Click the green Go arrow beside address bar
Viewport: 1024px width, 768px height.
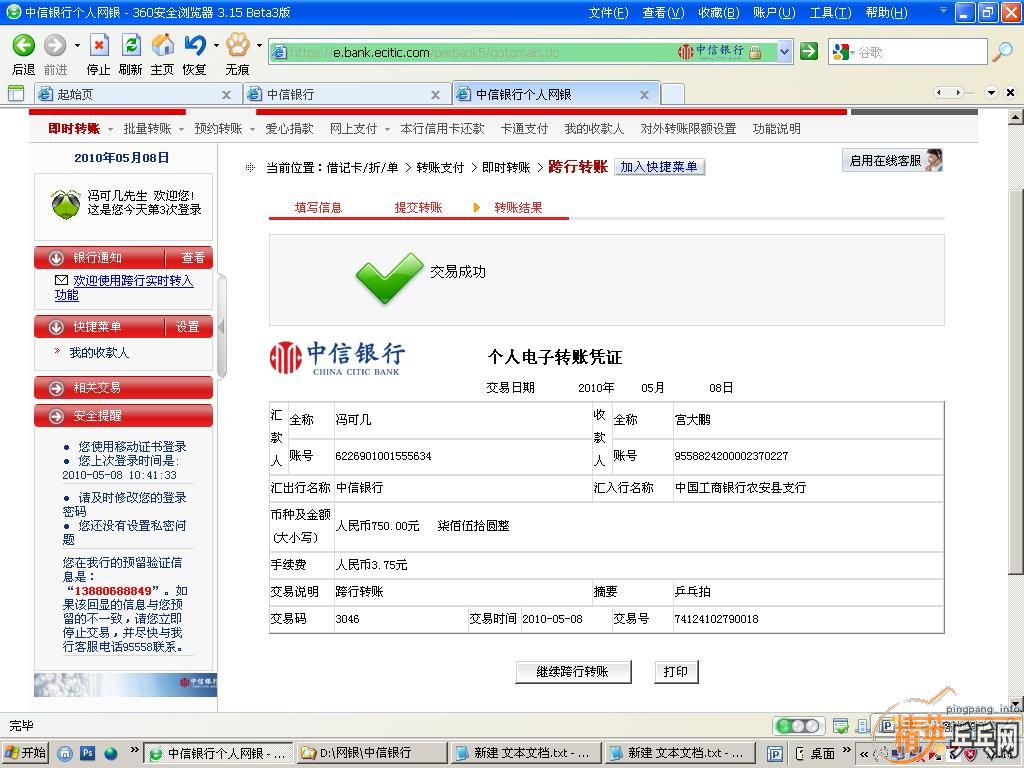(x=809, y=51)
